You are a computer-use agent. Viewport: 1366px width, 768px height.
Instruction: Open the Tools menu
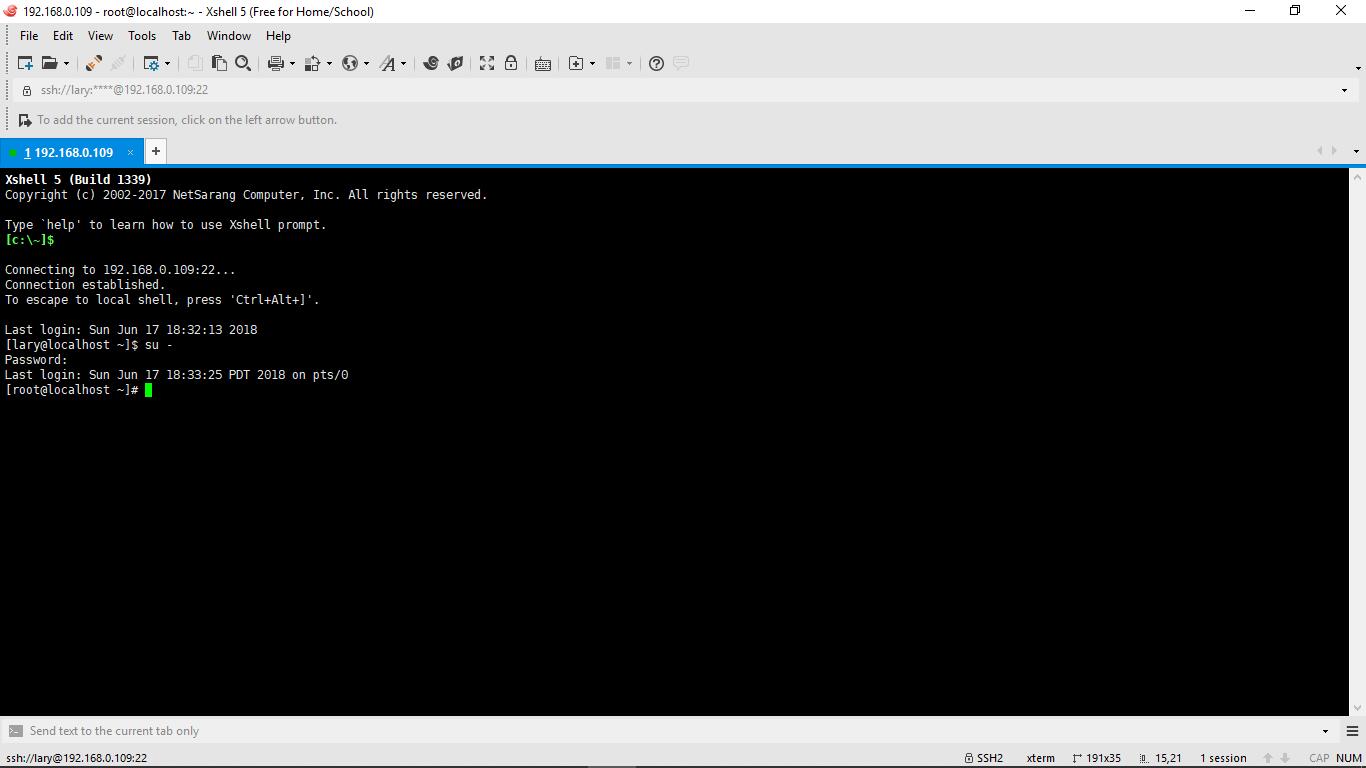[x=142, y=35]
